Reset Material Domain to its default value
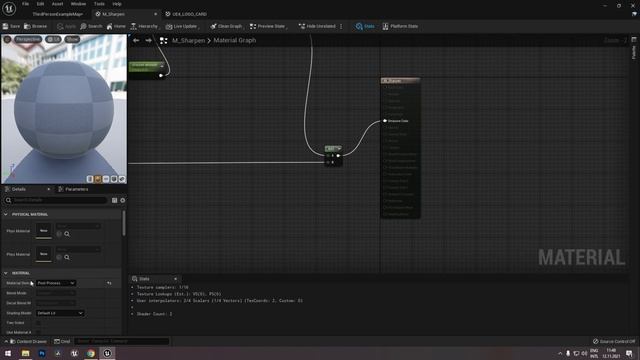Image resolution: width=640 pixels, height=360 pixels. 109,283
